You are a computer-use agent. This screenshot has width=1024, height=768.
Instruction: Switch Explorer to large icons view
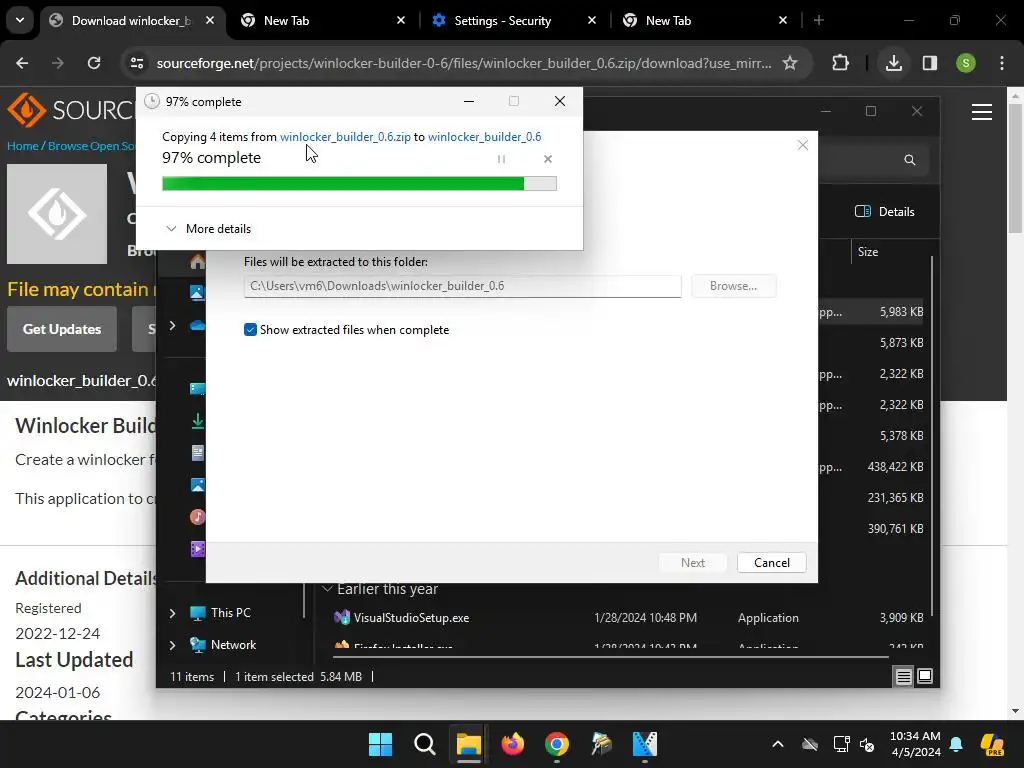pyautogui.click(x=925, y=677)
